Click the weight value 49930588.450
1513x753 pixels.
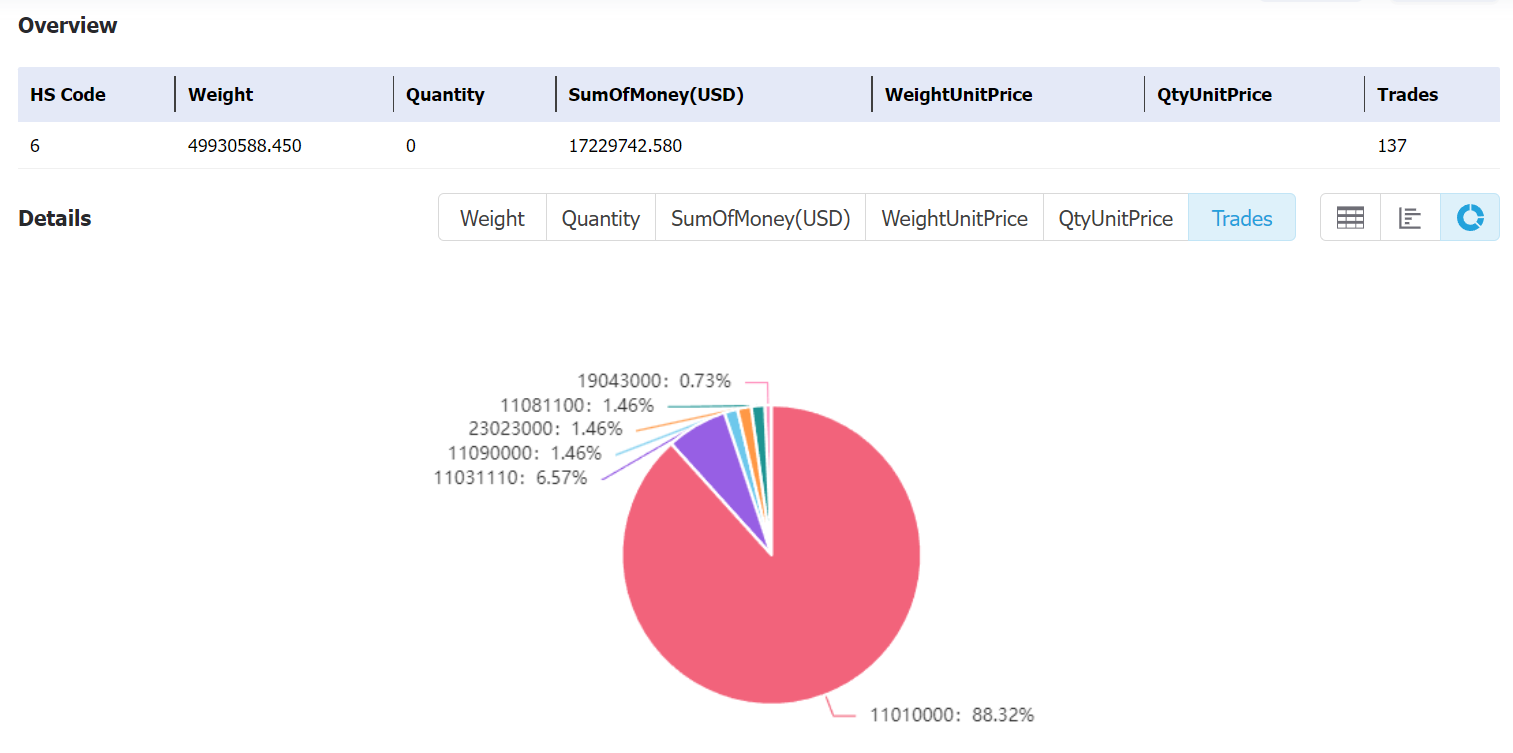point(245,146)
